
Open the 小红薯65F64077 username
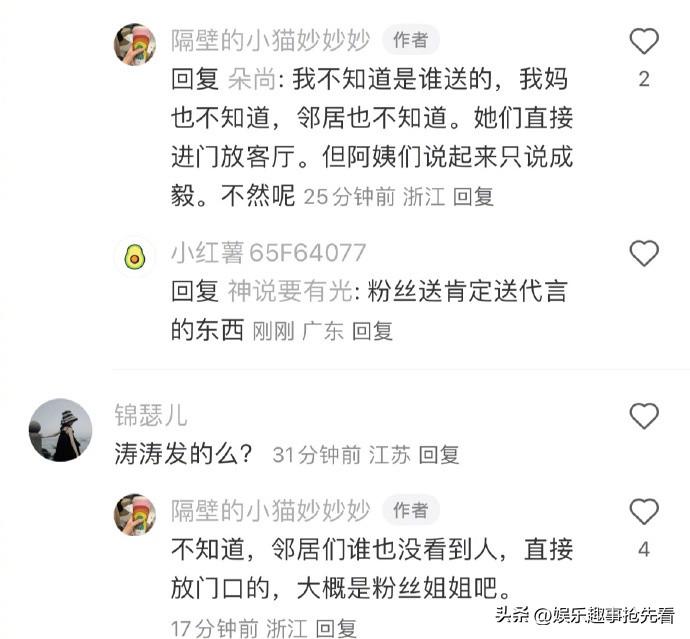[x=268, y=253]
